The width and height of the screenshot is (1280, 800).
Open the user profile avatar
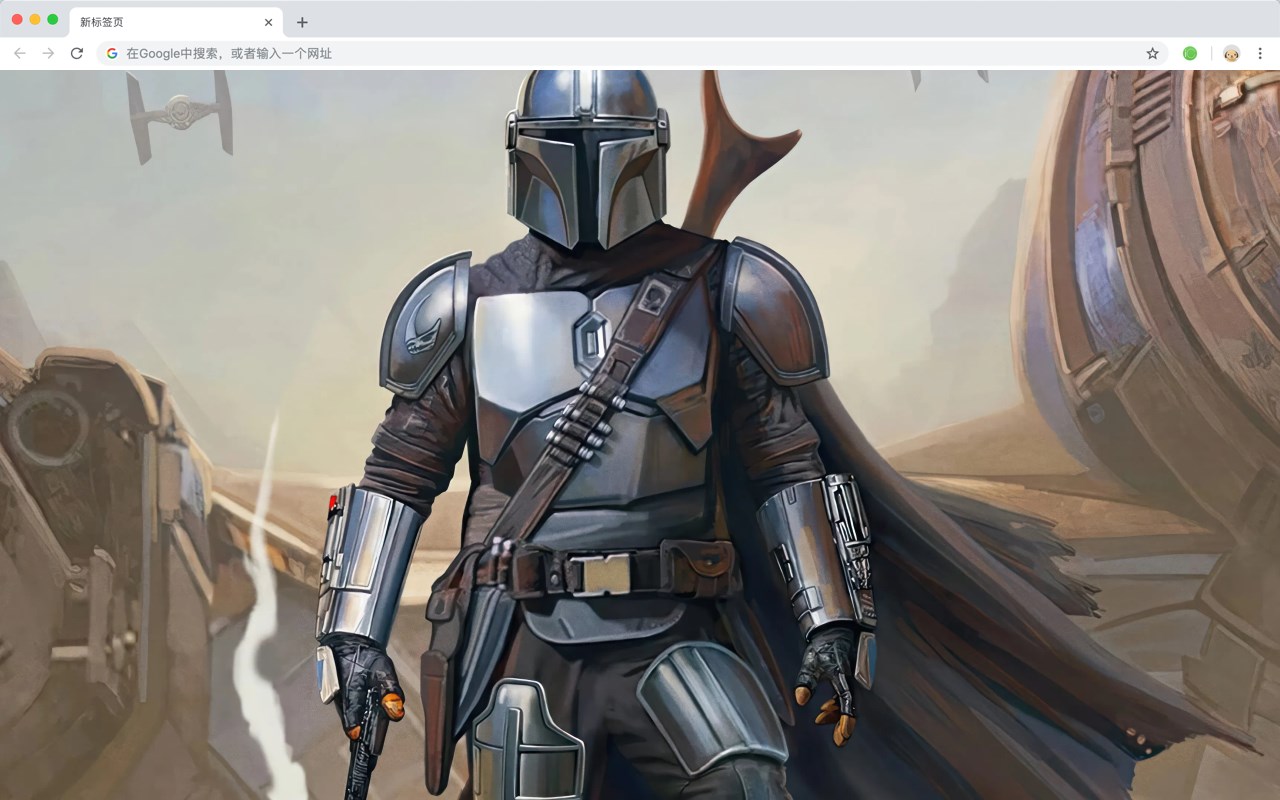point(1231,53)
